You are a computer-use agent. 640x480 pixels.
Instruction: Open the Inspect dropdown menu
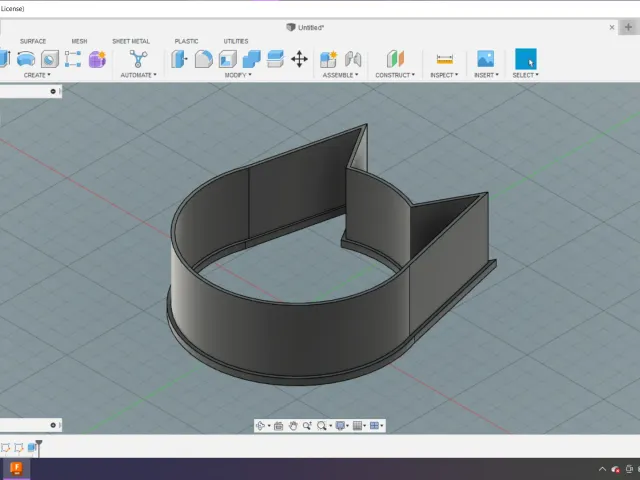click(x=444, y=75)
